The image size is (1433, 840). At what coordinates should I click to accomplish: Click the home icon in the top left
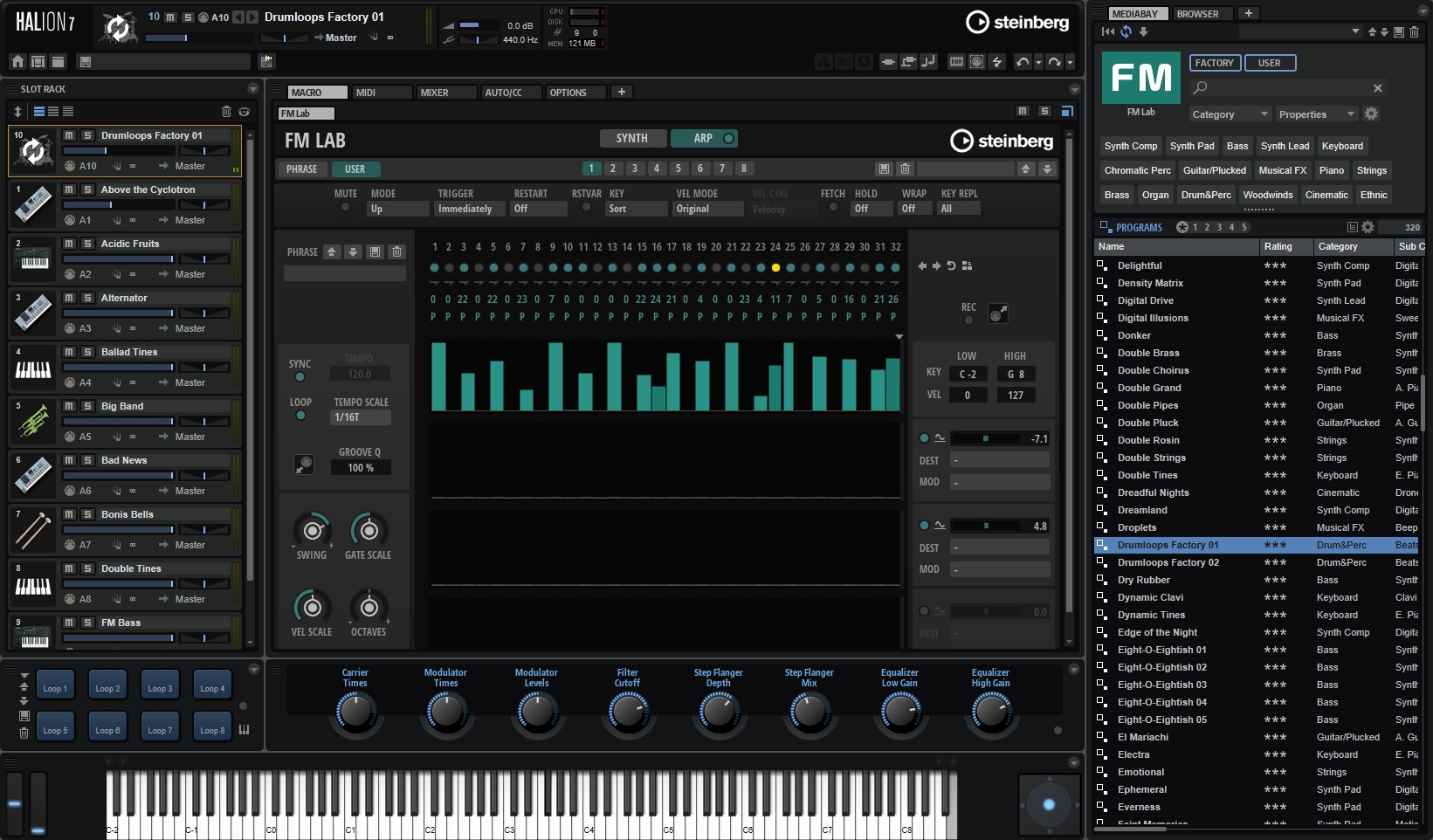tap(16, 61)
